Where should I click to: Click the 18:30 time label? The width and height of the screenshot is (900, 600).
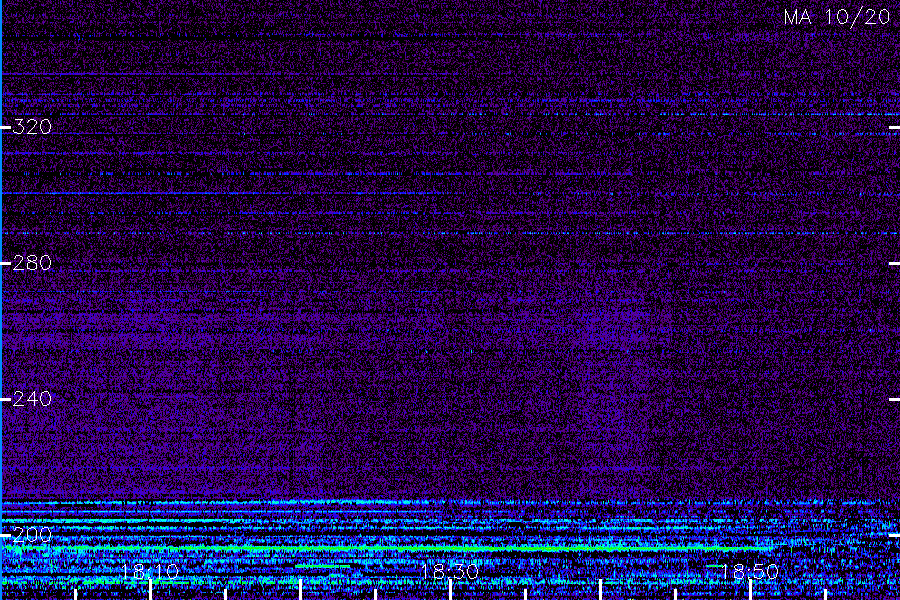pyautogui.click(x=450, y=571)
